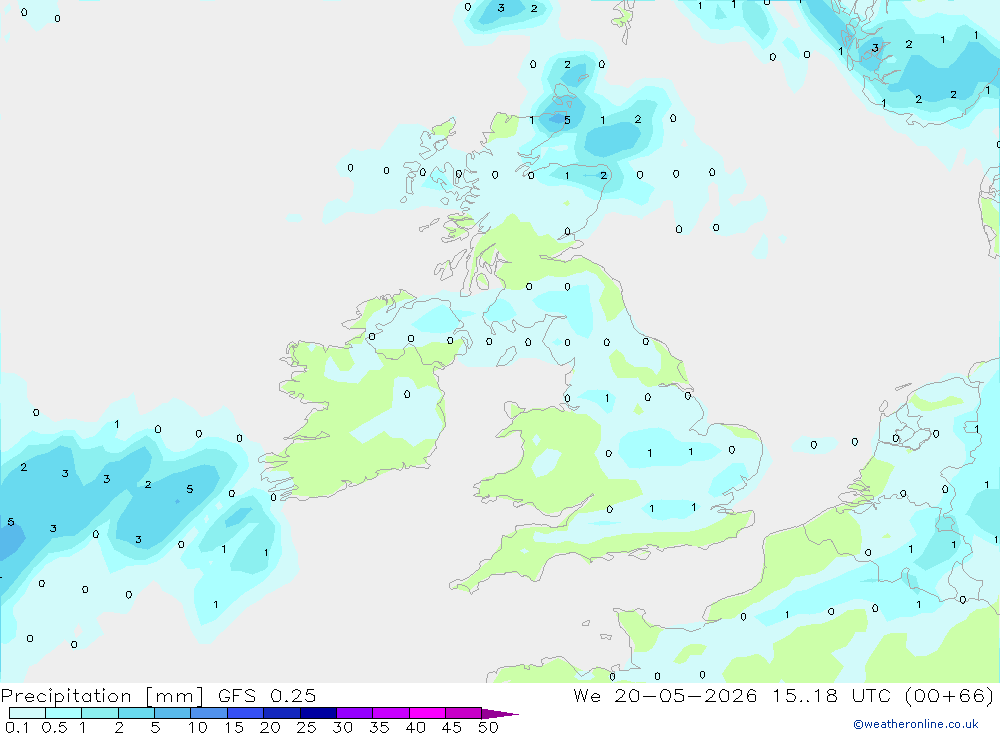
Task: Click the 20–25 mm dark blue swatch
Action: pos(281,713)
